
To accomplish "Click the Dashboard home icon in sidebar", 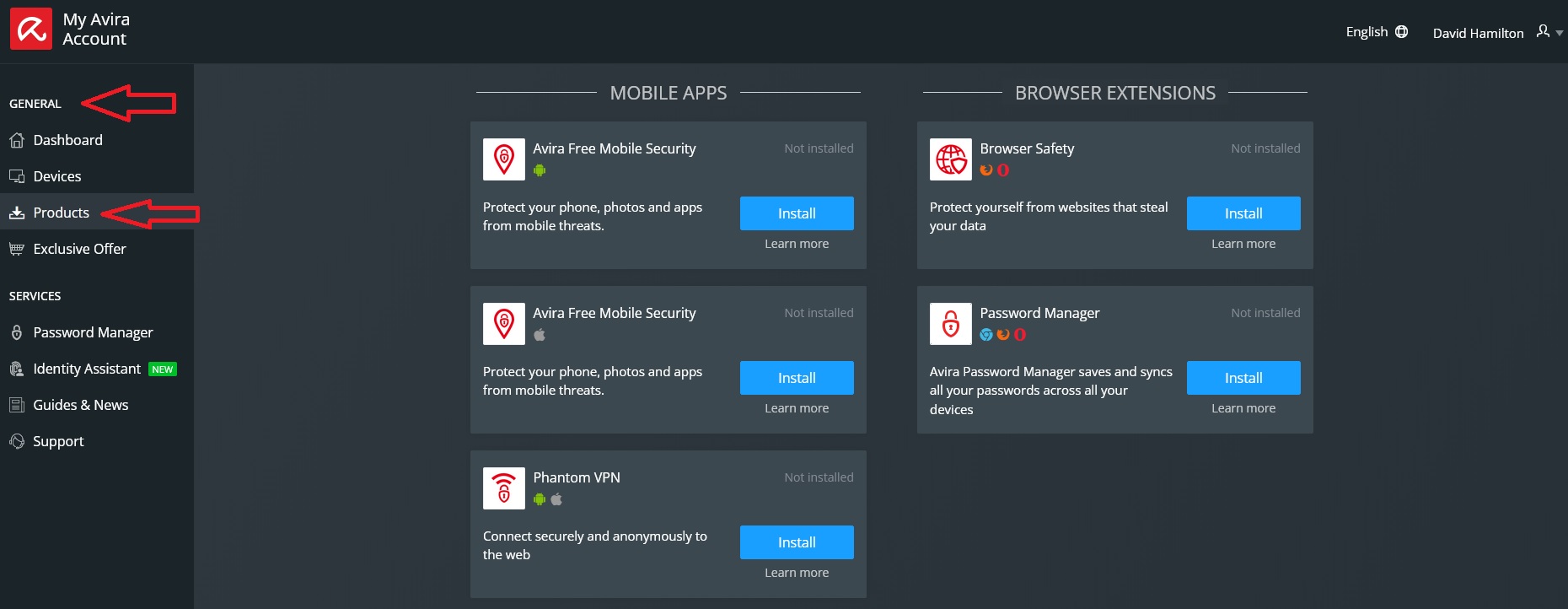I will click(x=16, y=141).
